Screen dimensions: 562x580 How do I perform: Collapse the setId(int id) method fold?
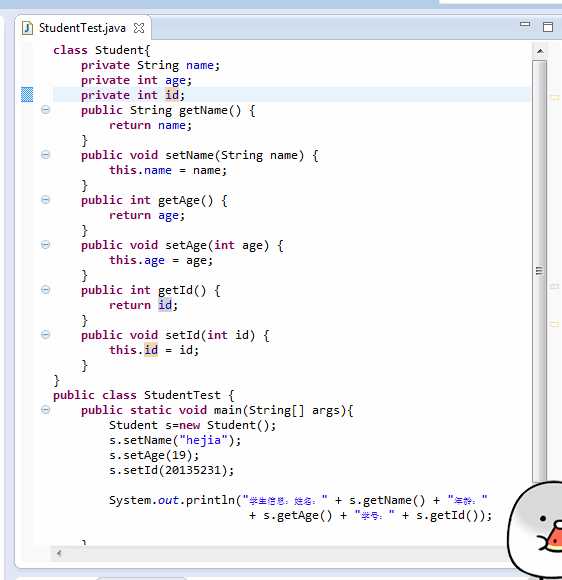45,335
